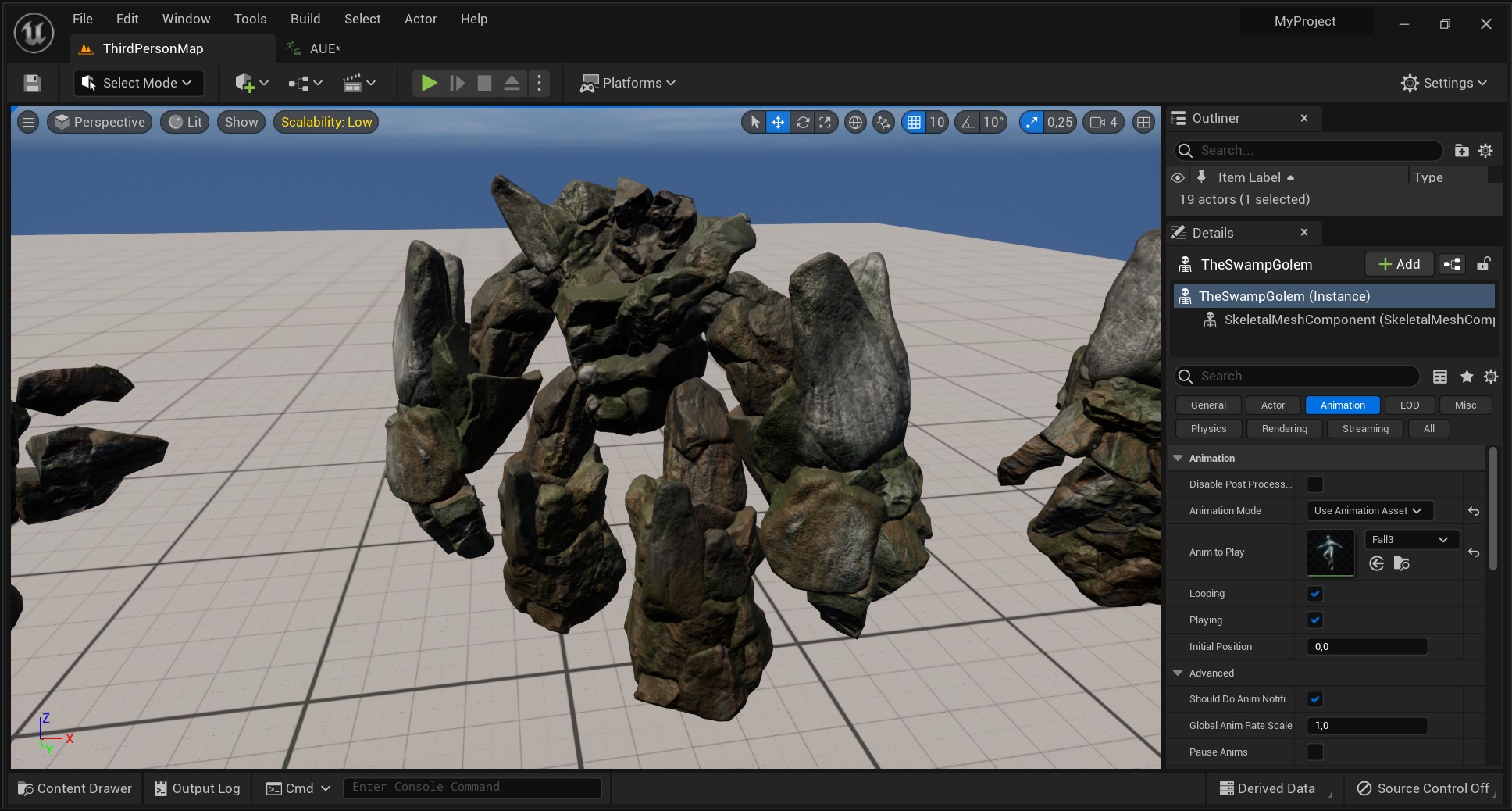1512x811 pixels.
Task: Collapse the Animation section
Action: pos(1178,459)
